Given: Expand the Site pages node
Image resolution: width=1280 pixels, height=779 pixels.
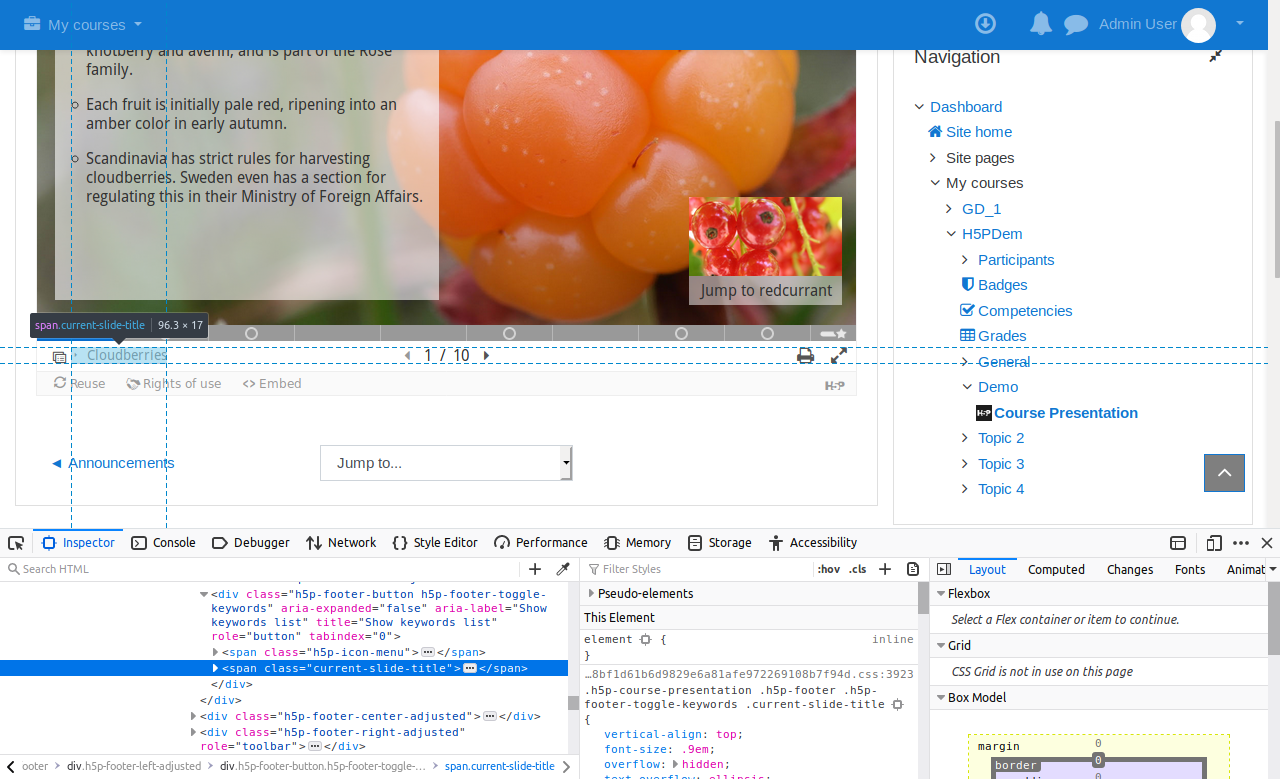Looking at the screenshot, I should tap(934, 158).
